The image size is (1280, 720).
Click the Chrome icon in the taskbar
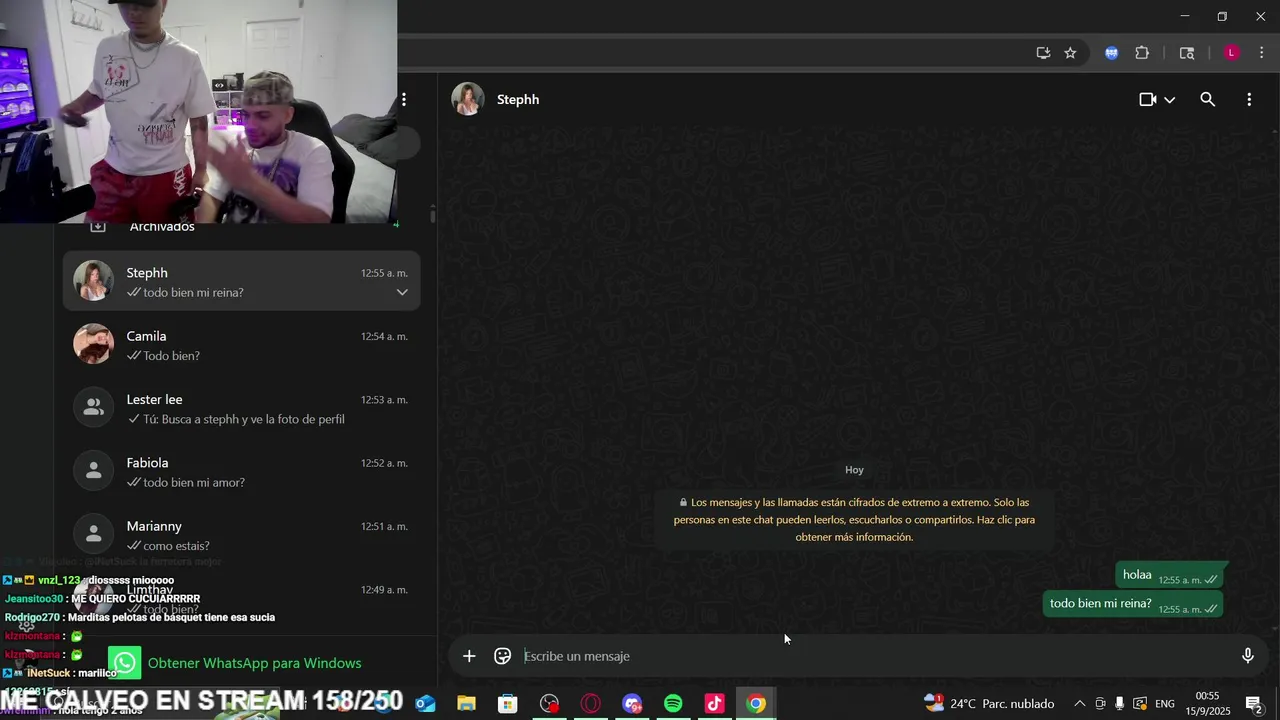(x=756, y=704)
